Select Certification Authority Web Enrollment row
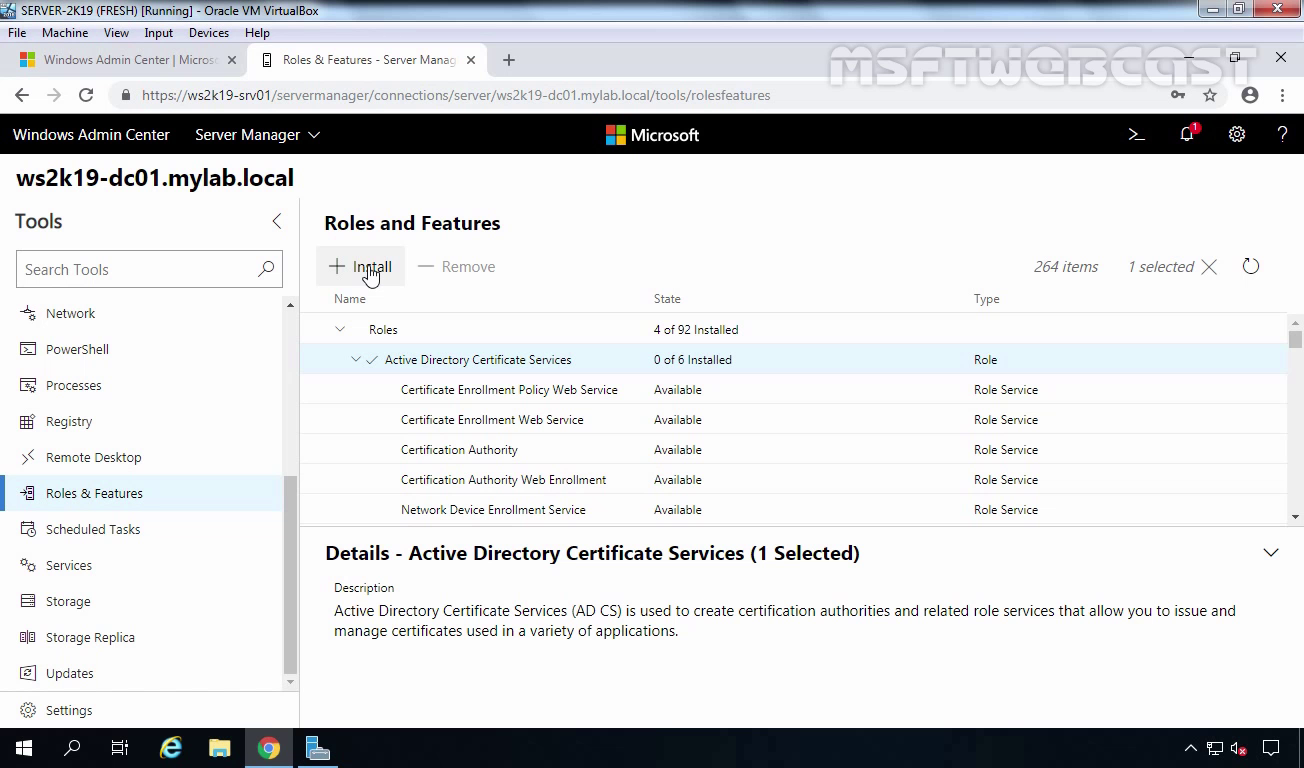The width and height of the screenshot is (1304, 768). [793, 479]
